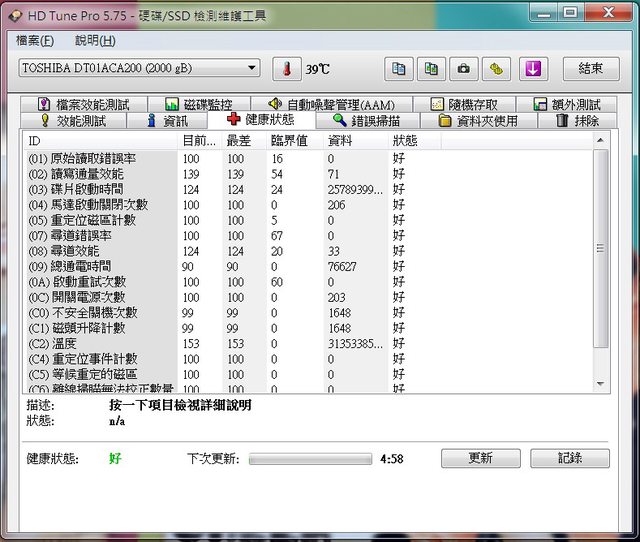Click the options gears icon

(496, 69)
